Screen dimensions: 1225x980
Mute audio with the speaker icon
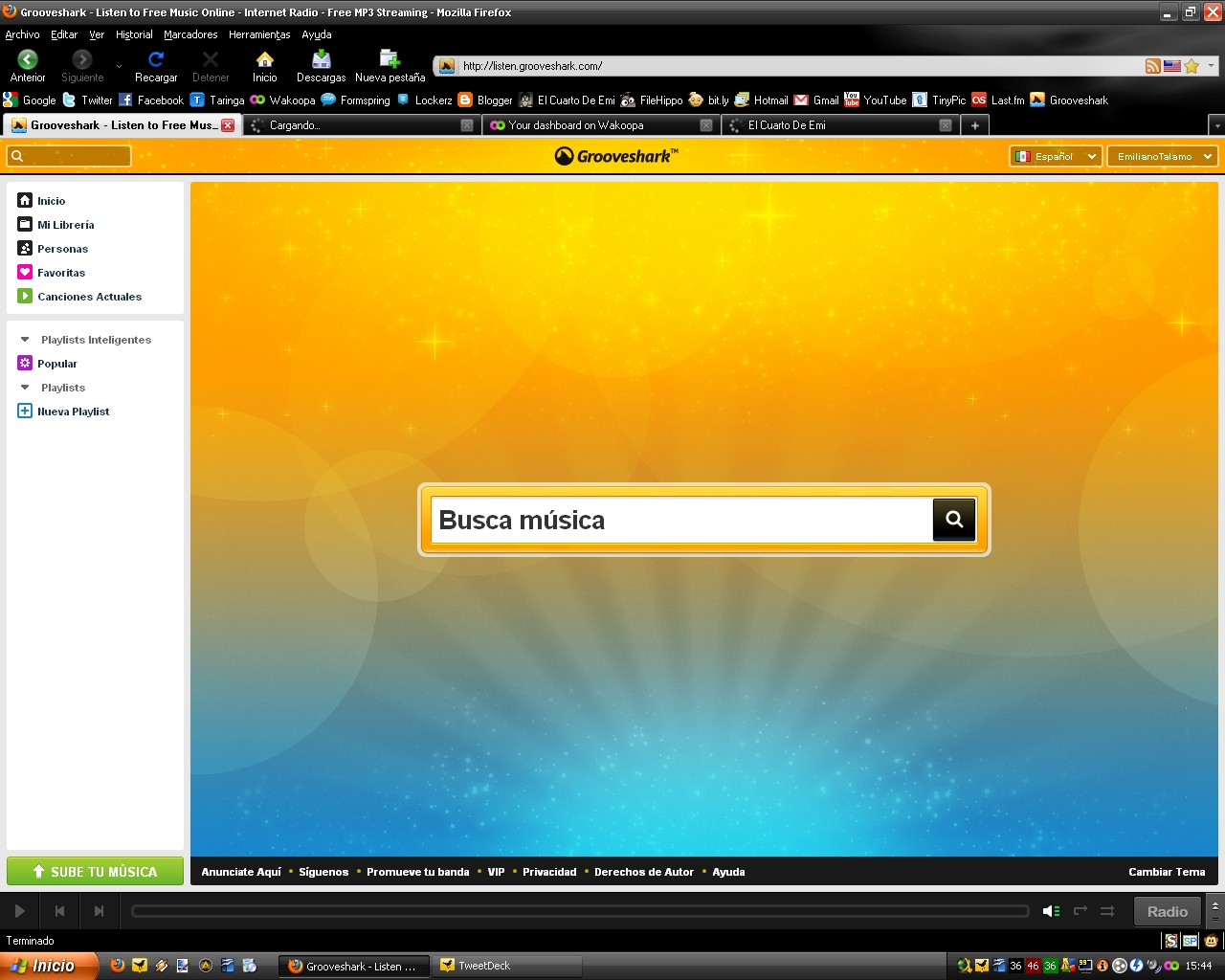(1051, 910)
